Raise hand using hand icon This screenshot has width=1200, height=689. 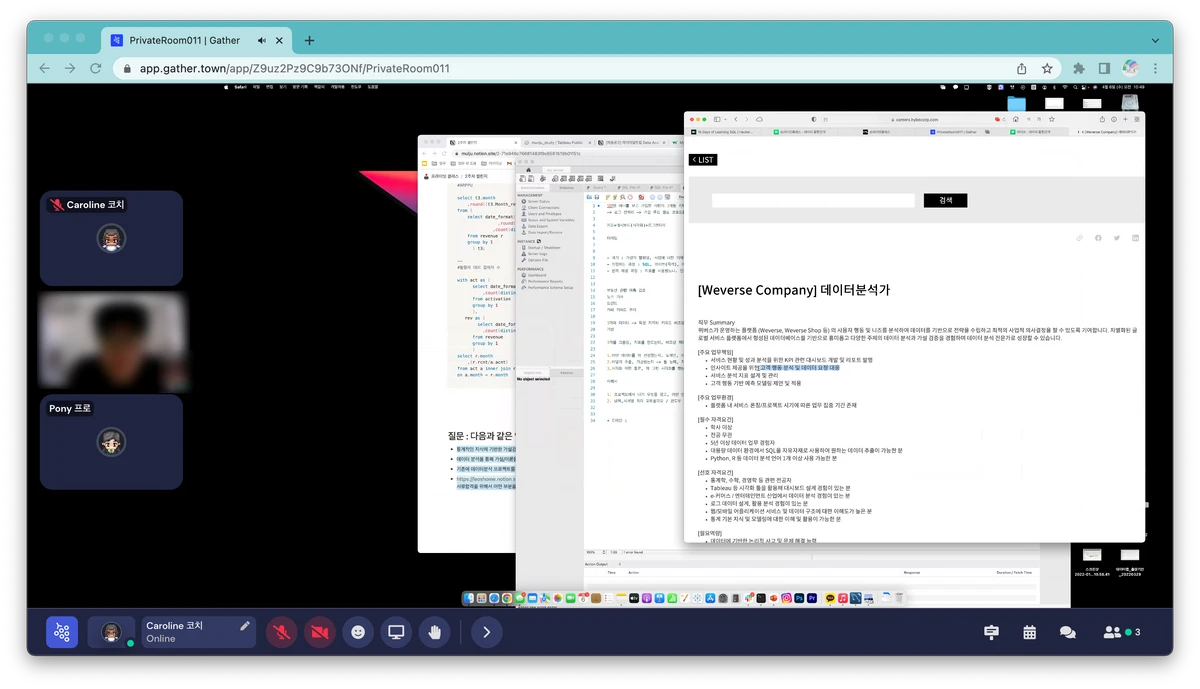pyautogui.click(x=434, y=632)
